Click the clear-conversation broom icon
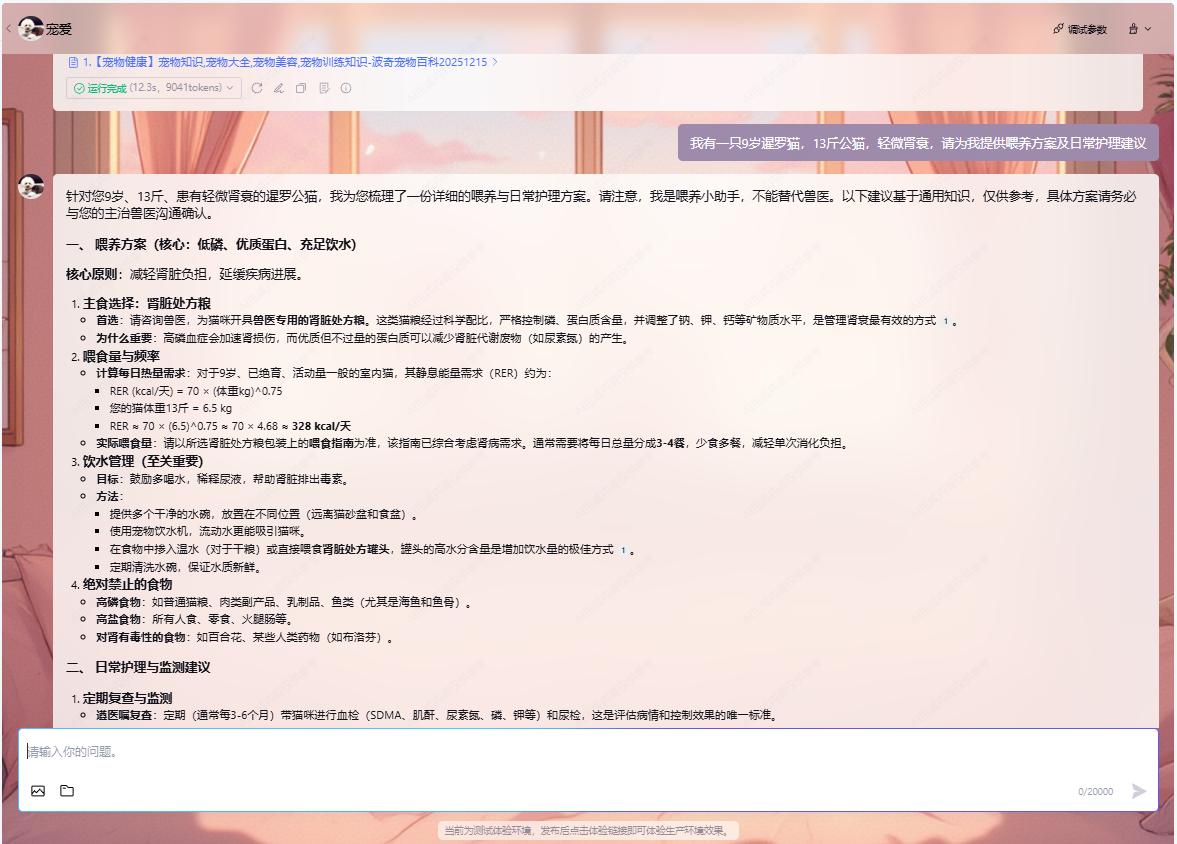The width and height of the screenshot is (1177, 844). (1133, 29)
